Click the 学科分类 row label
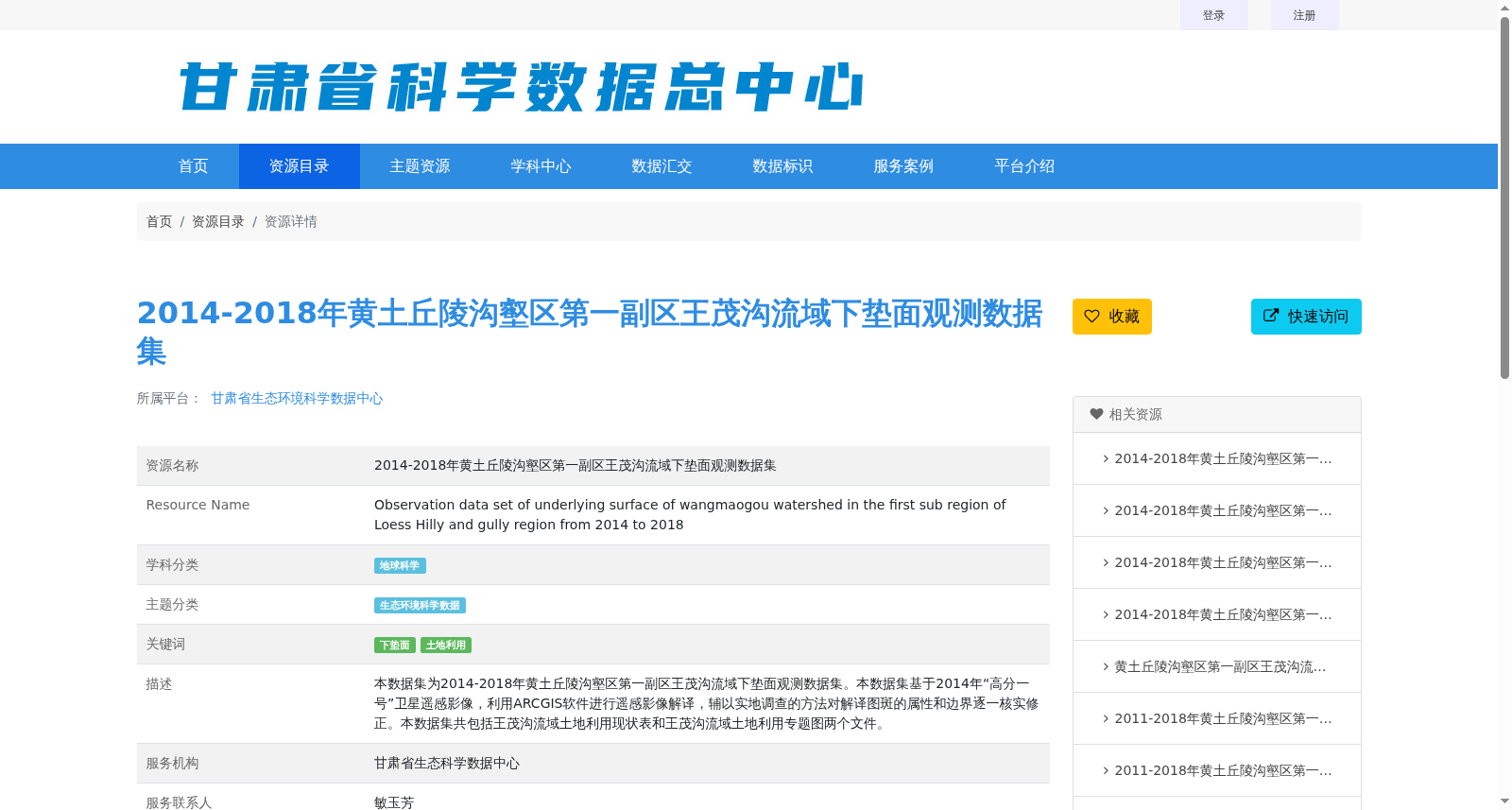Viewport: 1512px width, 810px height. coord(173,565)
